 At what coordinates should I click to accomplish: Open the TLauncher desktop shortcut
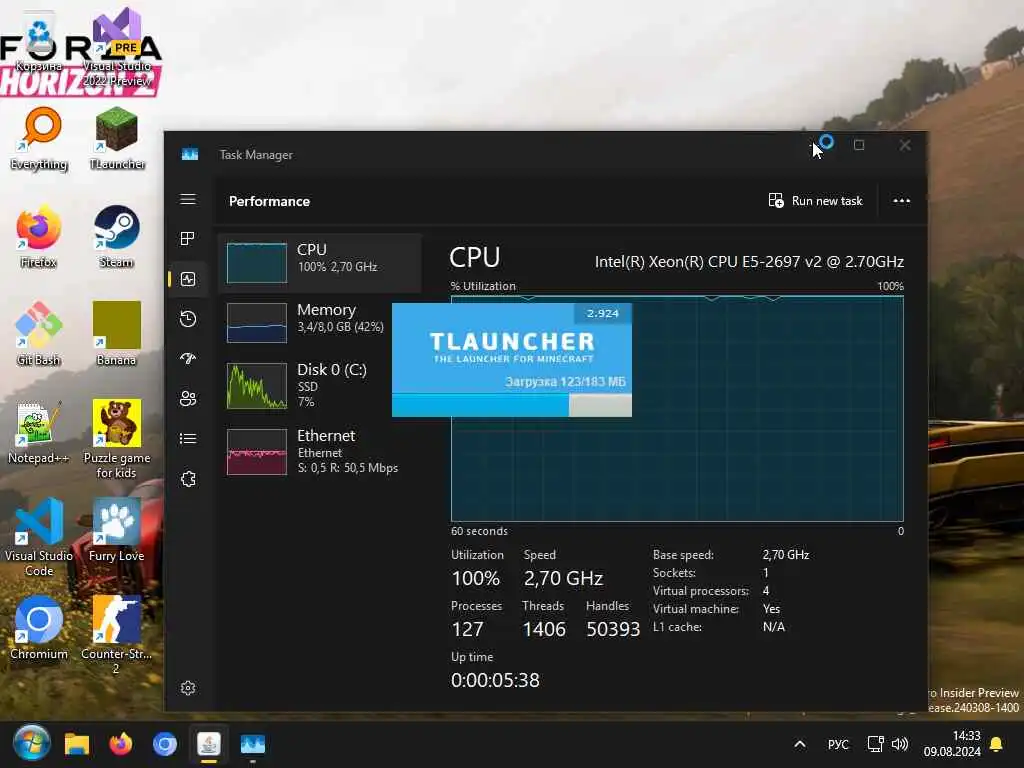117,138
